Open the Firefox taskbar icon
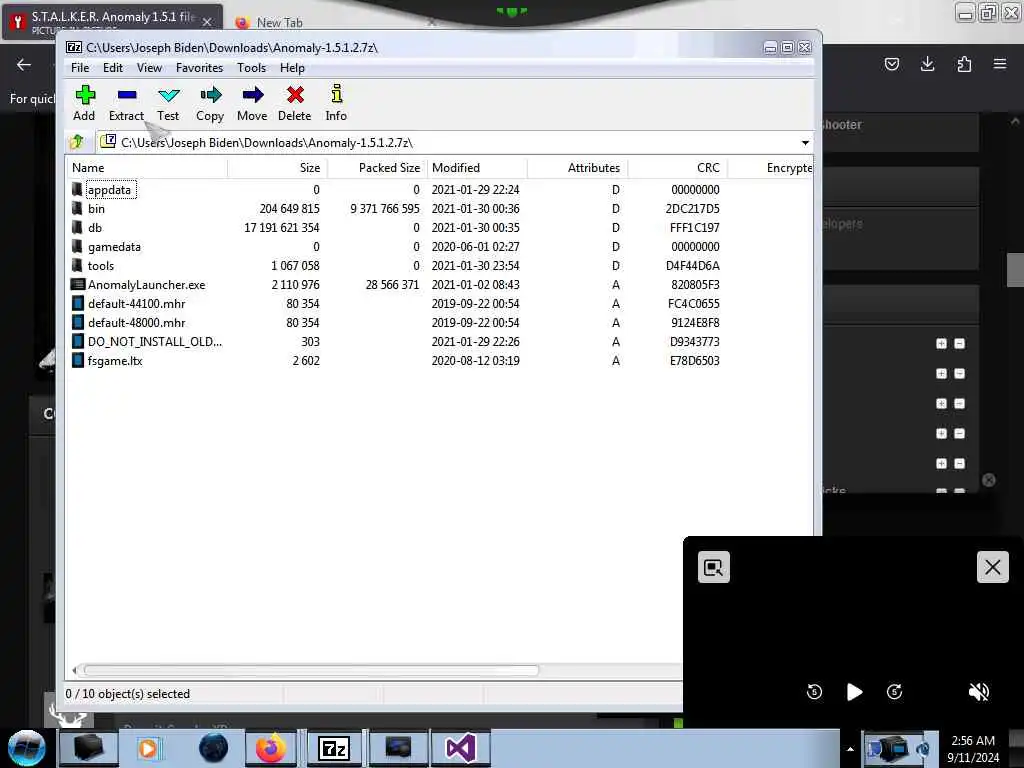This screenshot has width=1024, height=768. coord(270,748)
